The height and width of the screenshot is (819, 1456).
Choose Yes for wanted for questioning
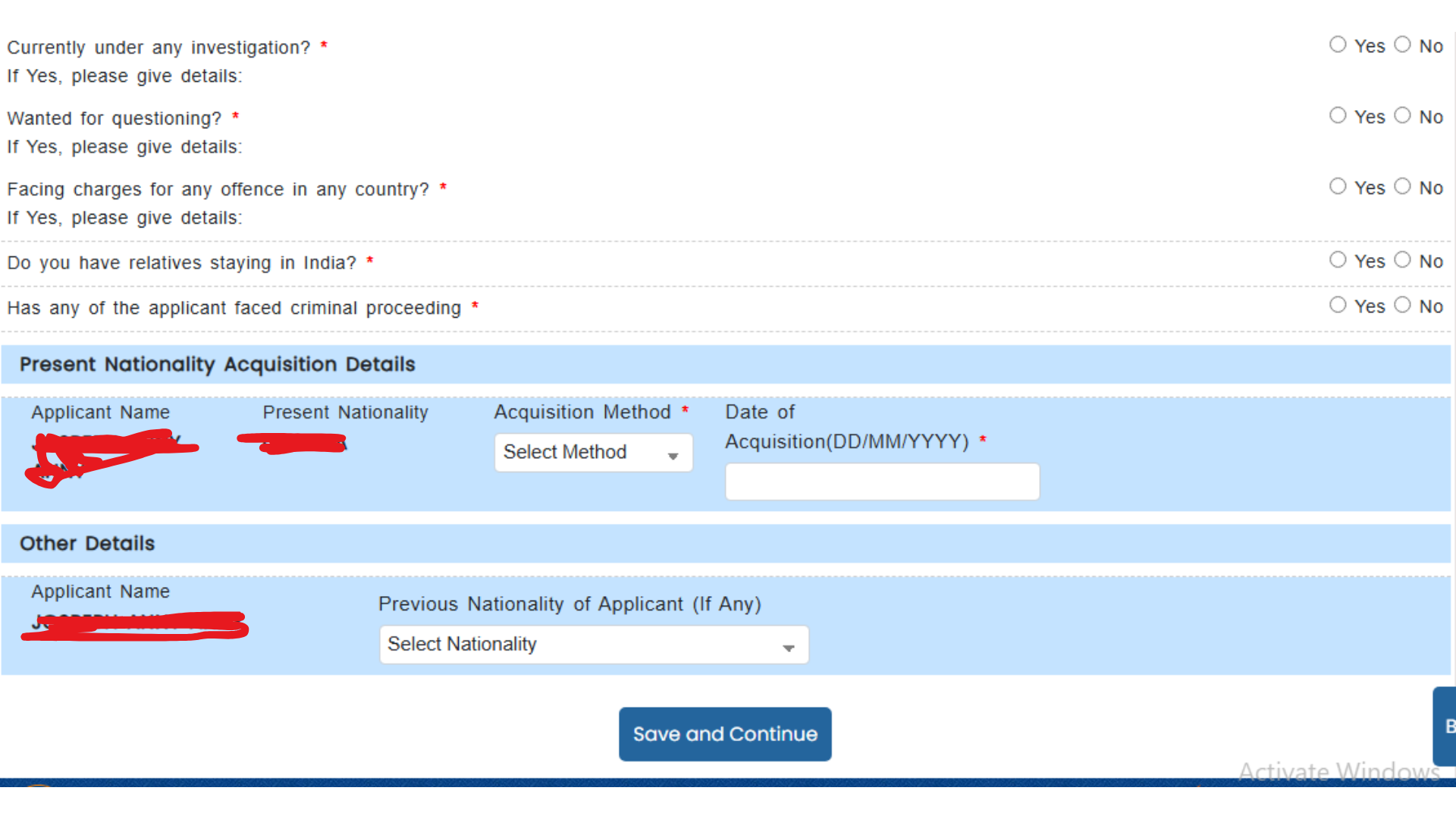(x=1338, y=115)
